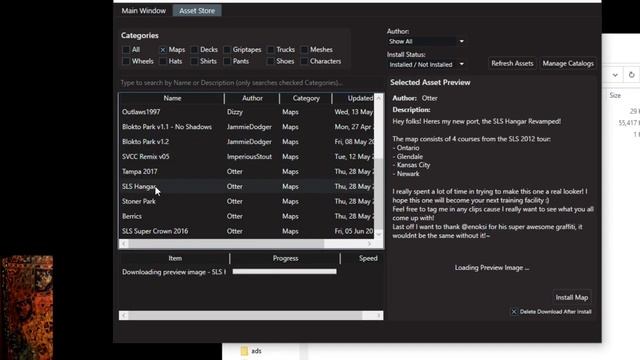Click asset list scroll right arrow

click(x=369, y=244)
